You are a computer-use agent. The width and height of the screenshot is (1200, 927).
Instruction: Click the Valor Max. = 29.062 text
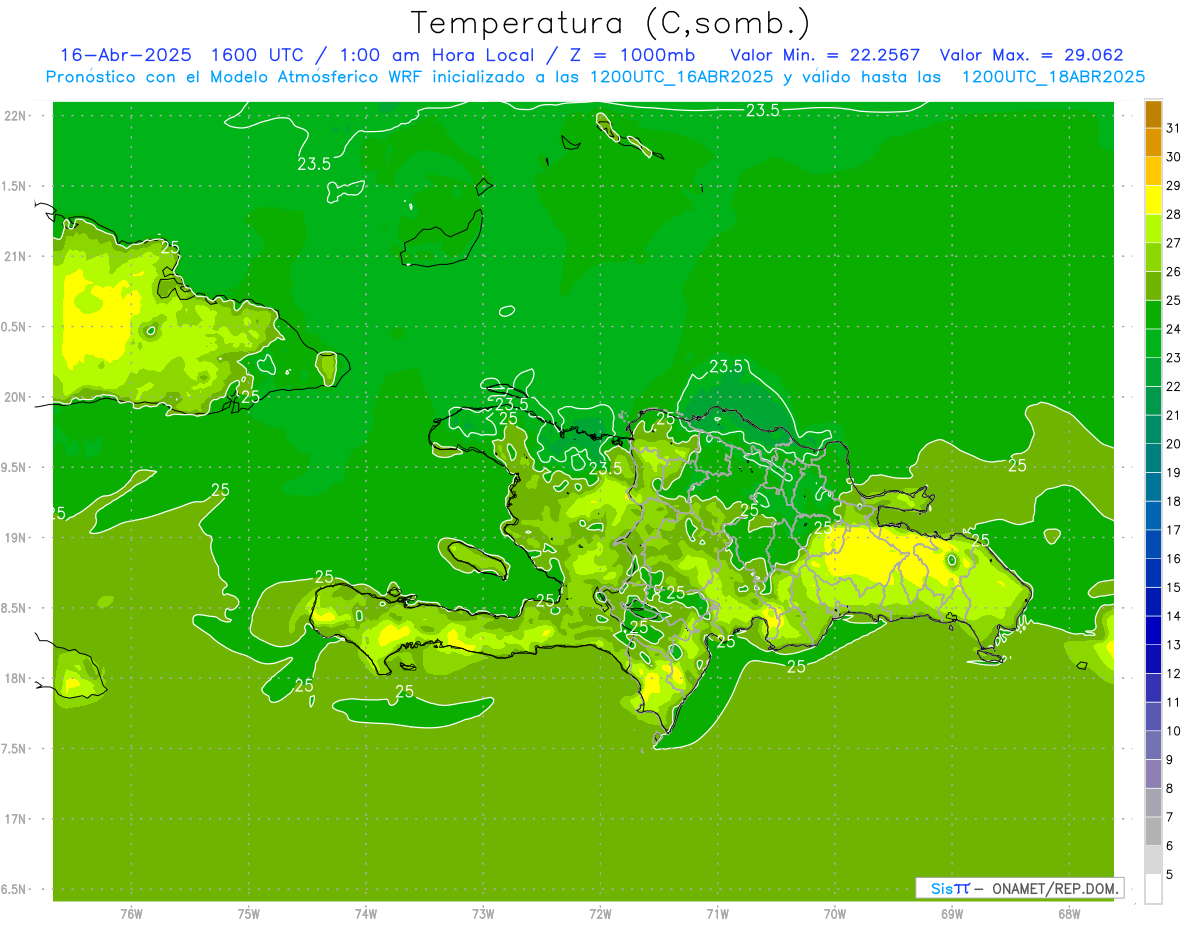tap(1032, 55)
